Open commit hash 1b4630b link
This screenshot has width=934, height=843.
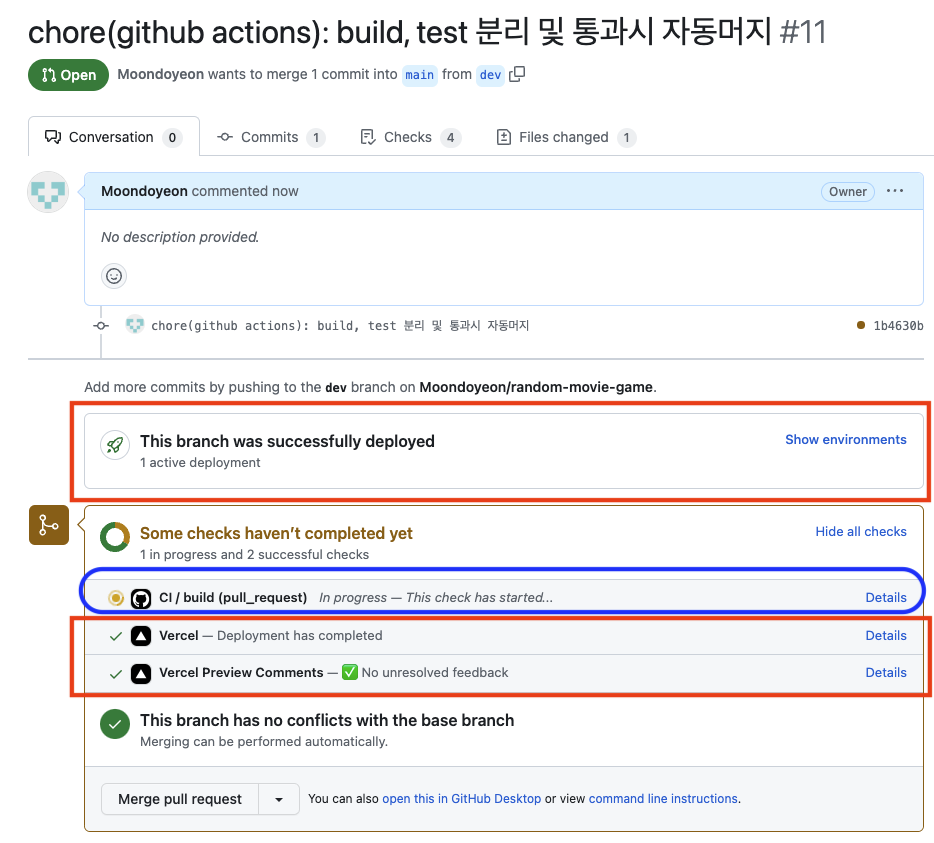coord(898,326)
